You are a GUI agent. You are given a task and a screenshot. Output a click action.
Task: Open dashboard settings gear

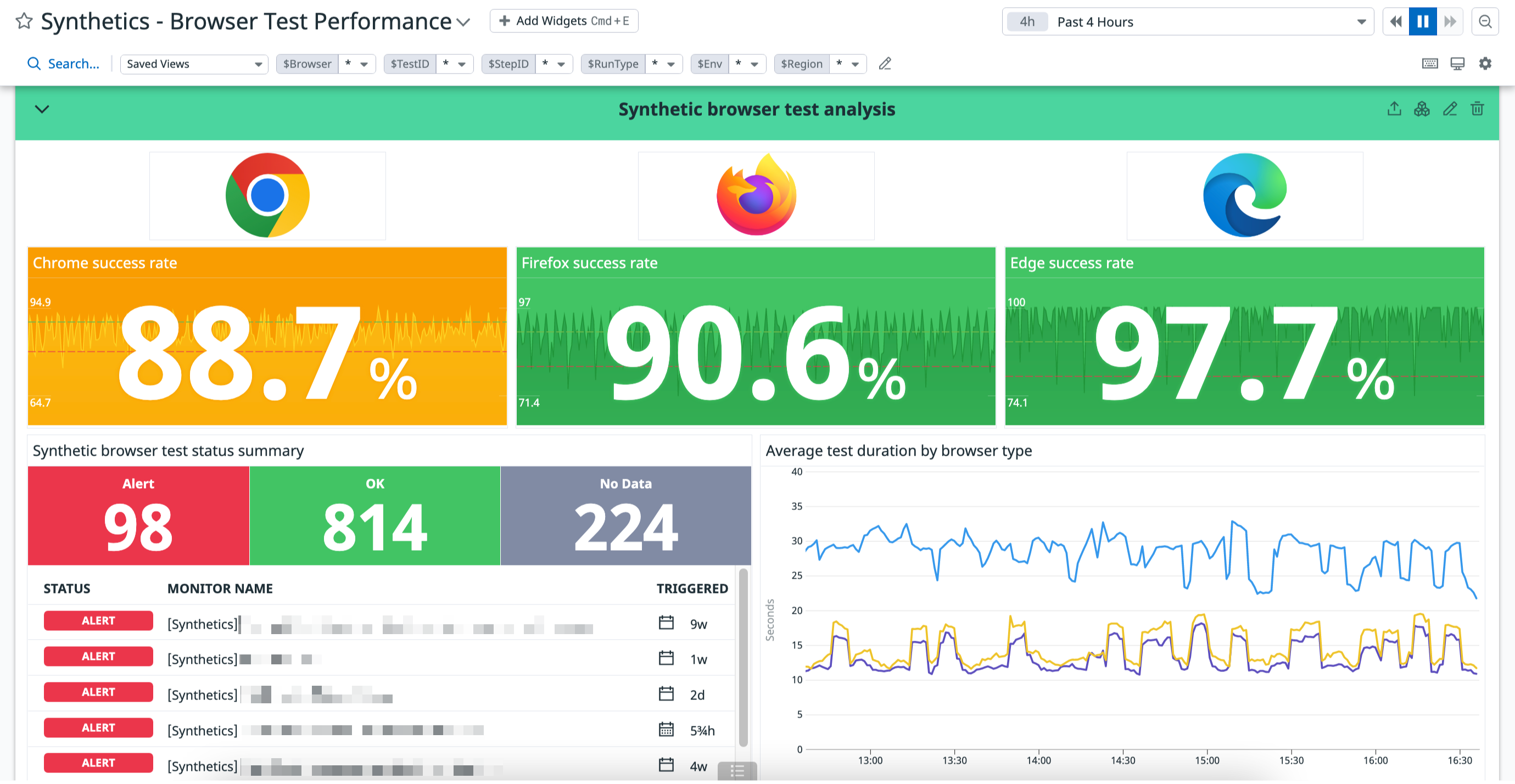point(1485,64)
